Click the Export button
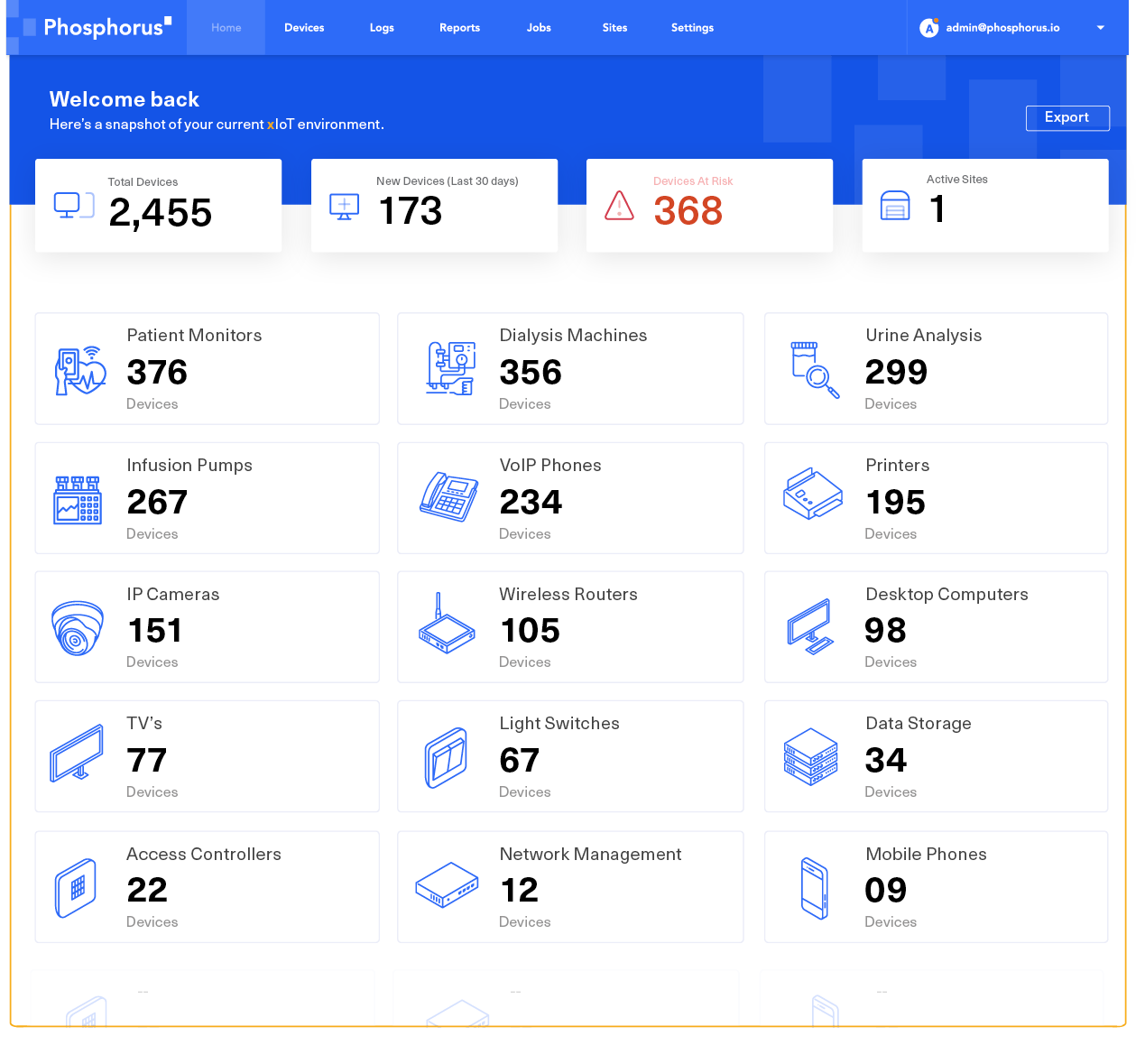 tap(1067, 117)
